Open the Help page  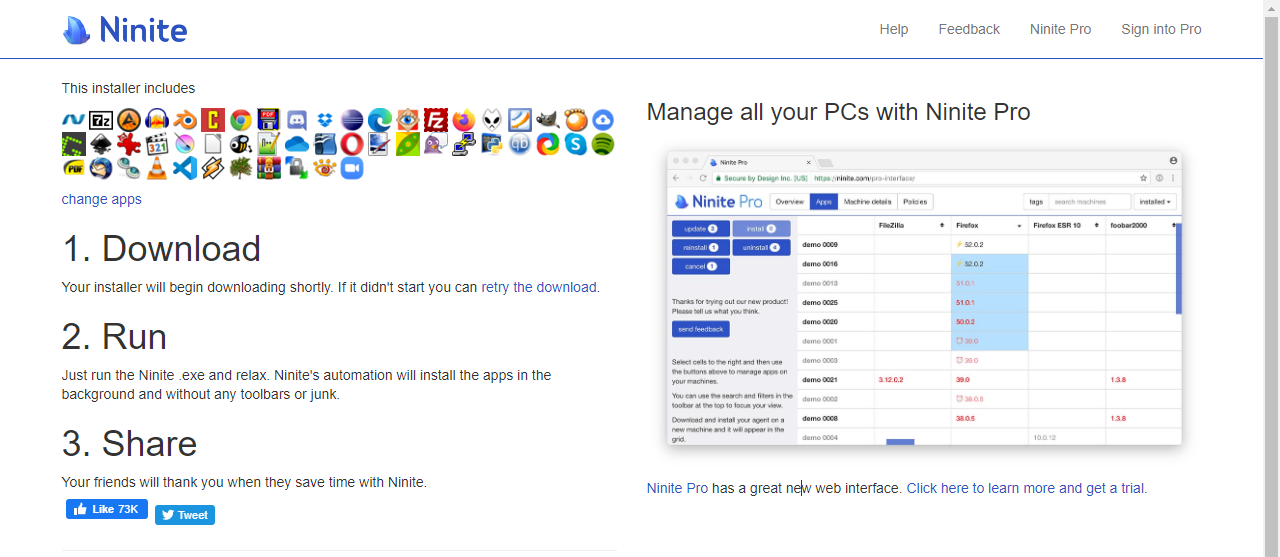click(894, 29)
